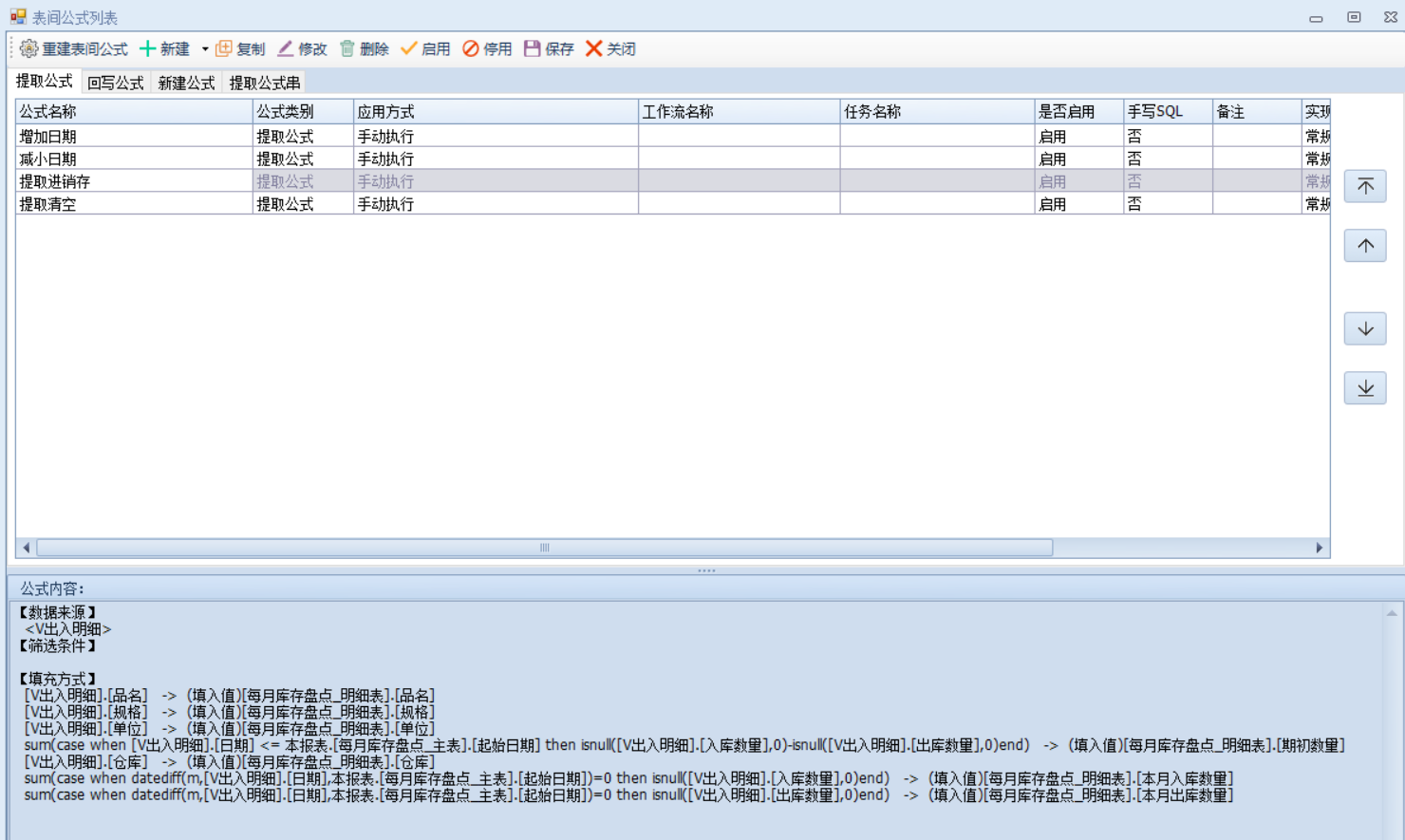The width and height of the screenshot is (1405, 840).
Task: Move row to top with the top arrow button
Action: (x=1365, y=186)
